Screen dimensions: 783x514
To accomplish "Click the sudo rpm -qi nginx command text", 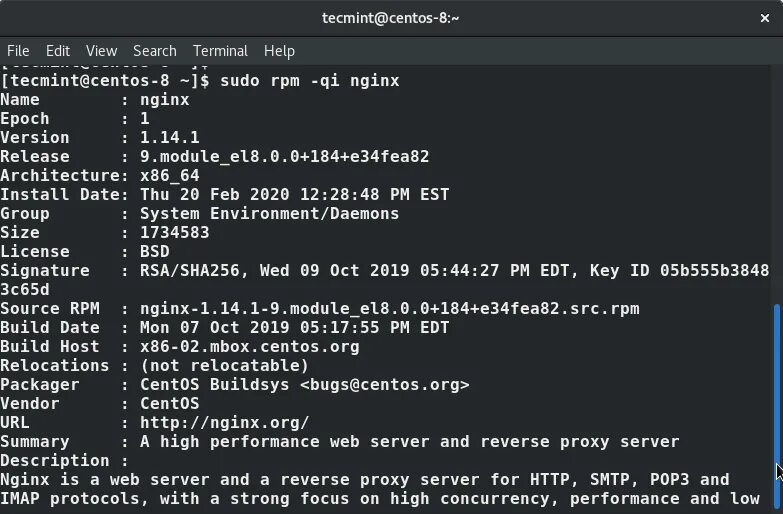I will 309,80.
